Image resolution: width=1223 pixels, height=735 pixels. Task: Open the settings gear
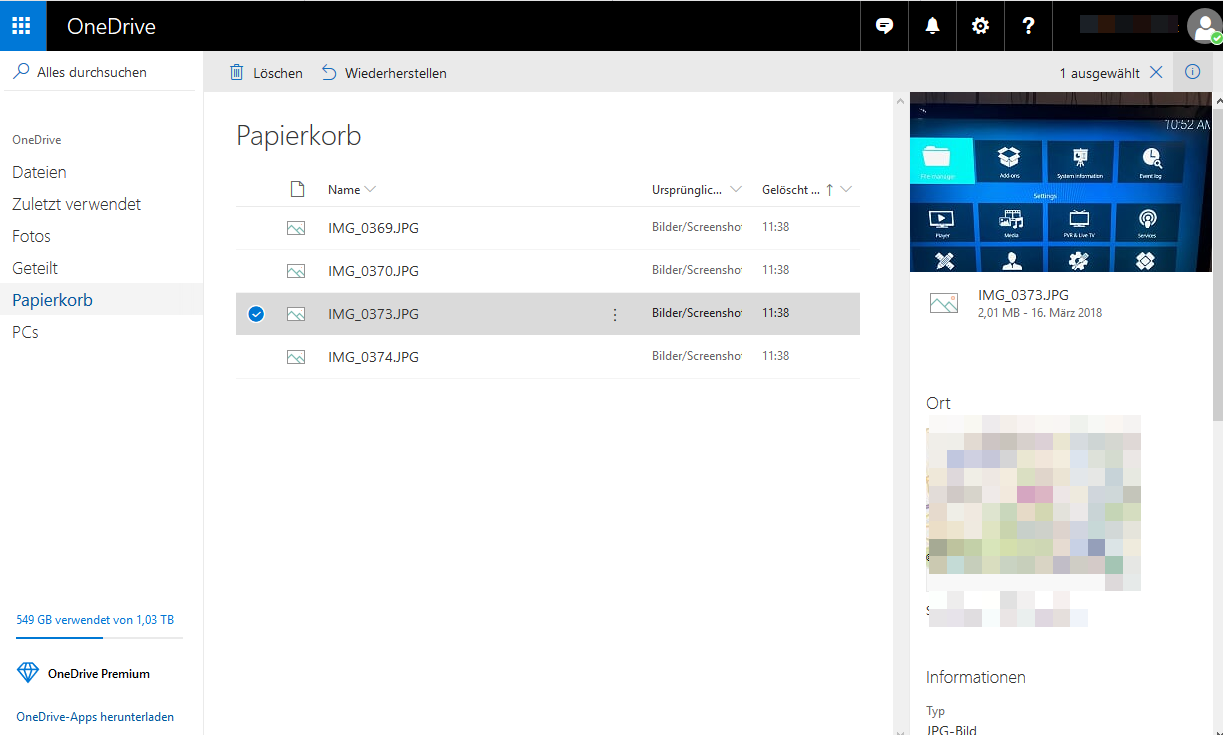[980, 26]
